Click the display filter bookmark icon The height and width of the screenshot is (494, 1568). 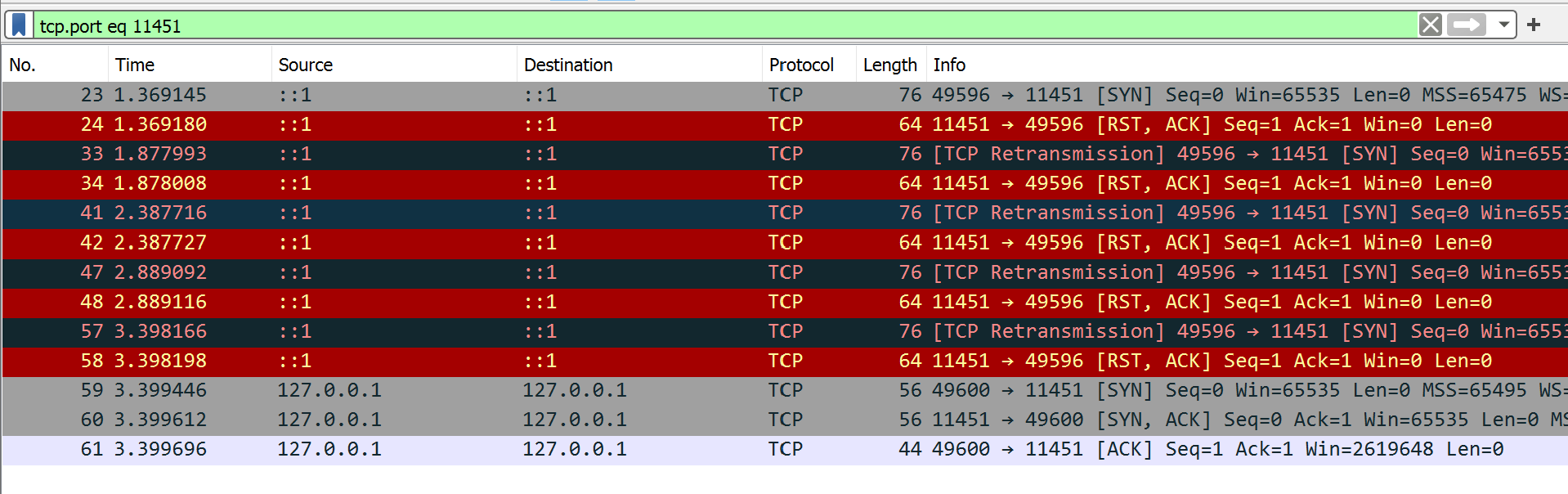click(20, 25)
